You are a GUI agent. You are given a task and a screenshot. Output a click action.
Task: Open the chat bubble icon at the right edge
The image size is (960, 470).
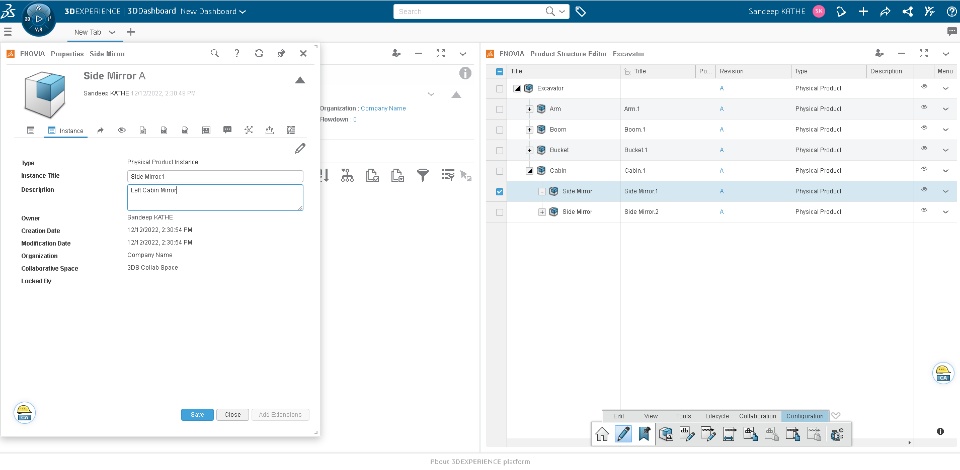[x=952, y=31]
